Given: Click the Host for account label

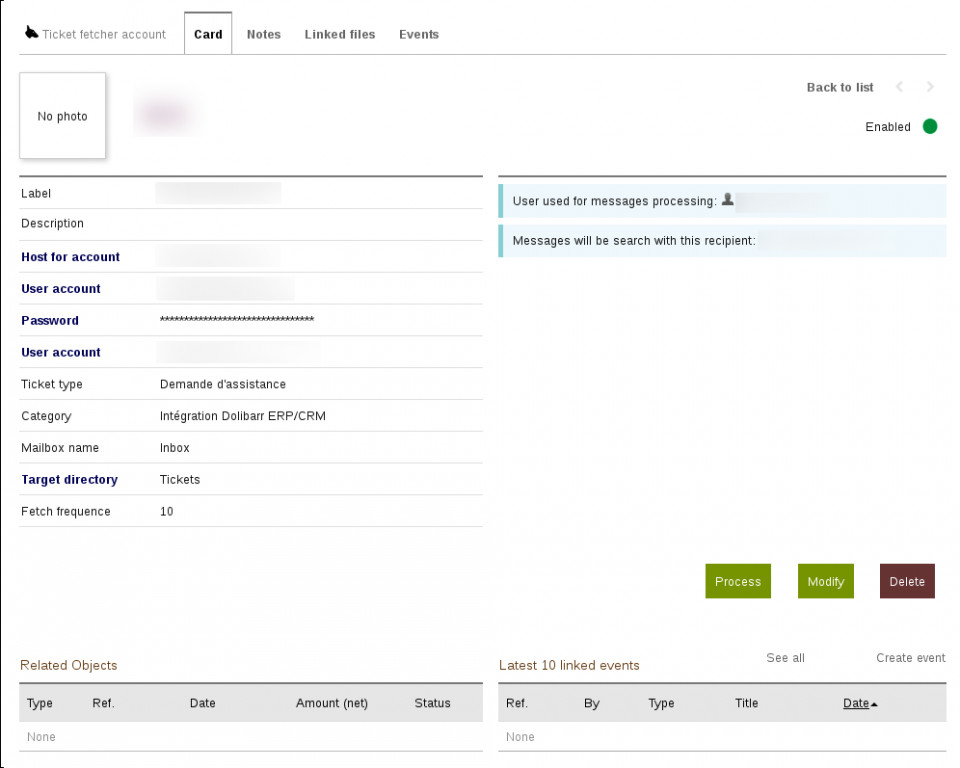Looking at the screenshot, I should tap(70, 257).
